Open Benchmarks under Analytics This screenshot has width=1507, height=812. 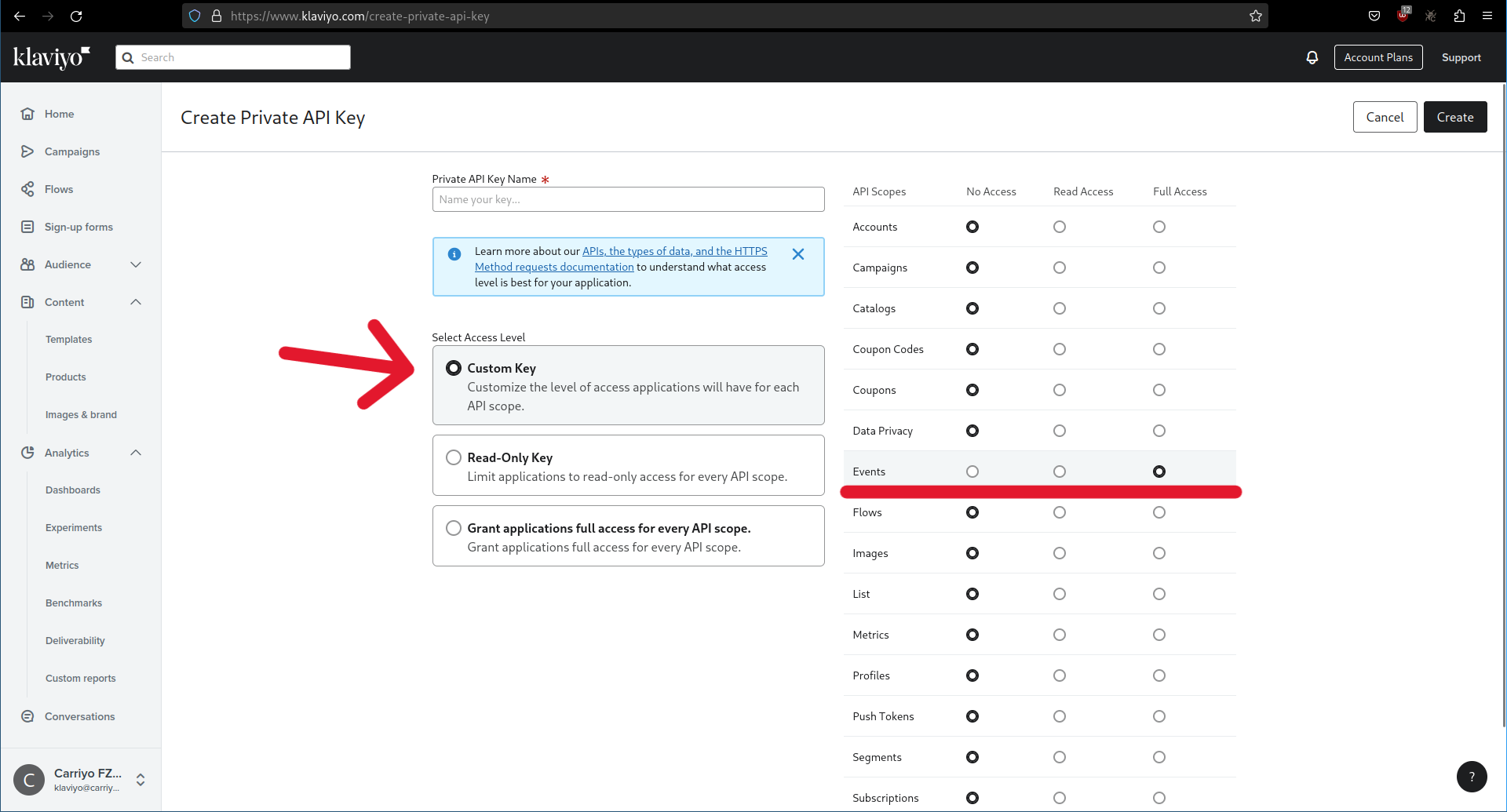[x=74, y=603]
